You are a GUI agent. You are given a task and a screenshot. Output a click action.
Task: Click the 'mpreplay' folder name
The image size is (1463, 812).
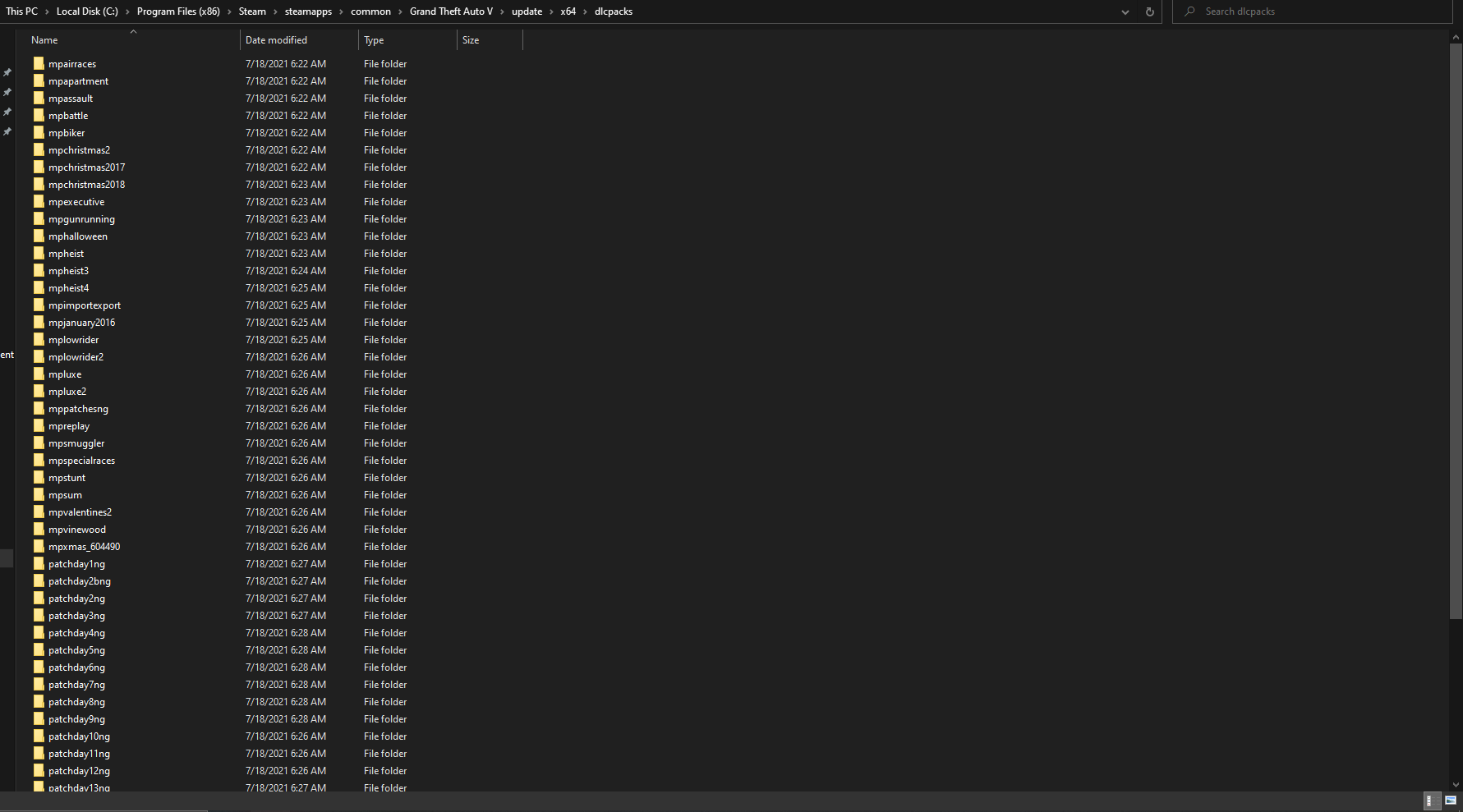pos(69,426)
